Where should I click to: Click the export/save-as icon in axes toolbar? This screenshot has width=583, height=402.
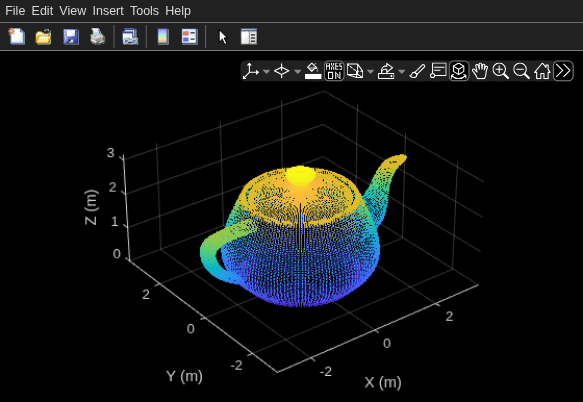[386, 71]
